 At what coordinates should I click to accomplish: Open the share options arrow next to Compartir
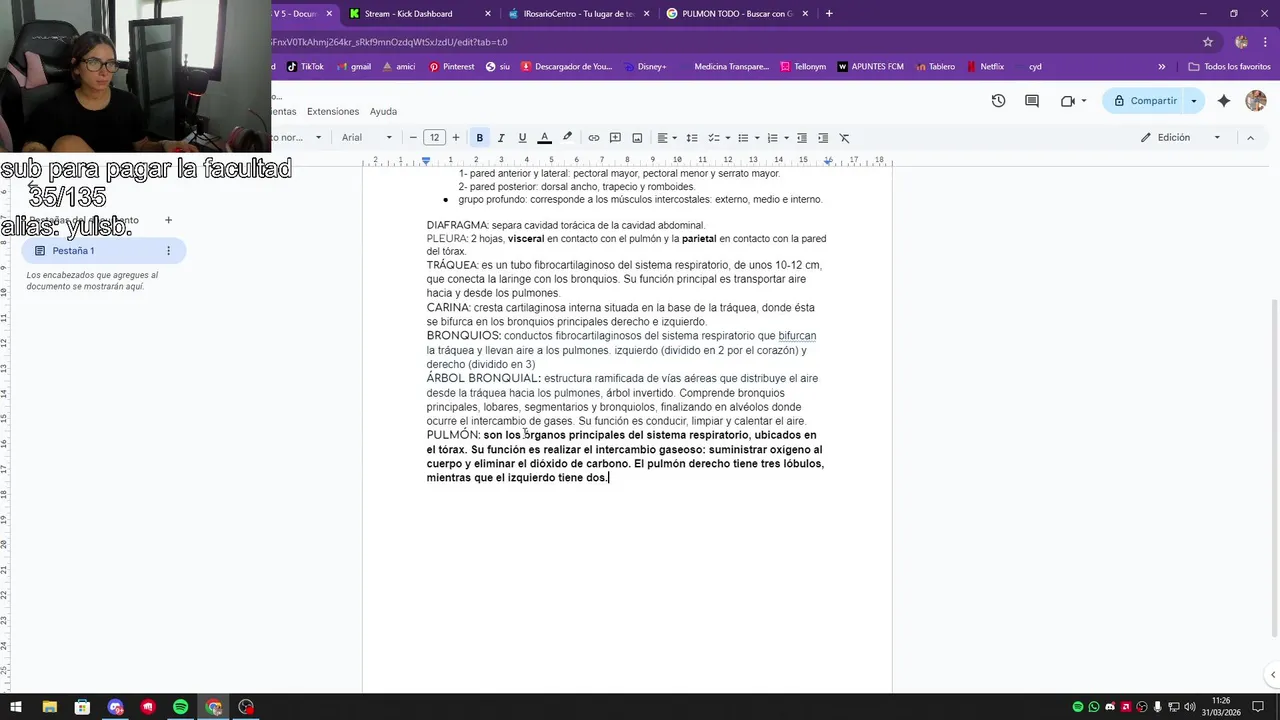1194,101
